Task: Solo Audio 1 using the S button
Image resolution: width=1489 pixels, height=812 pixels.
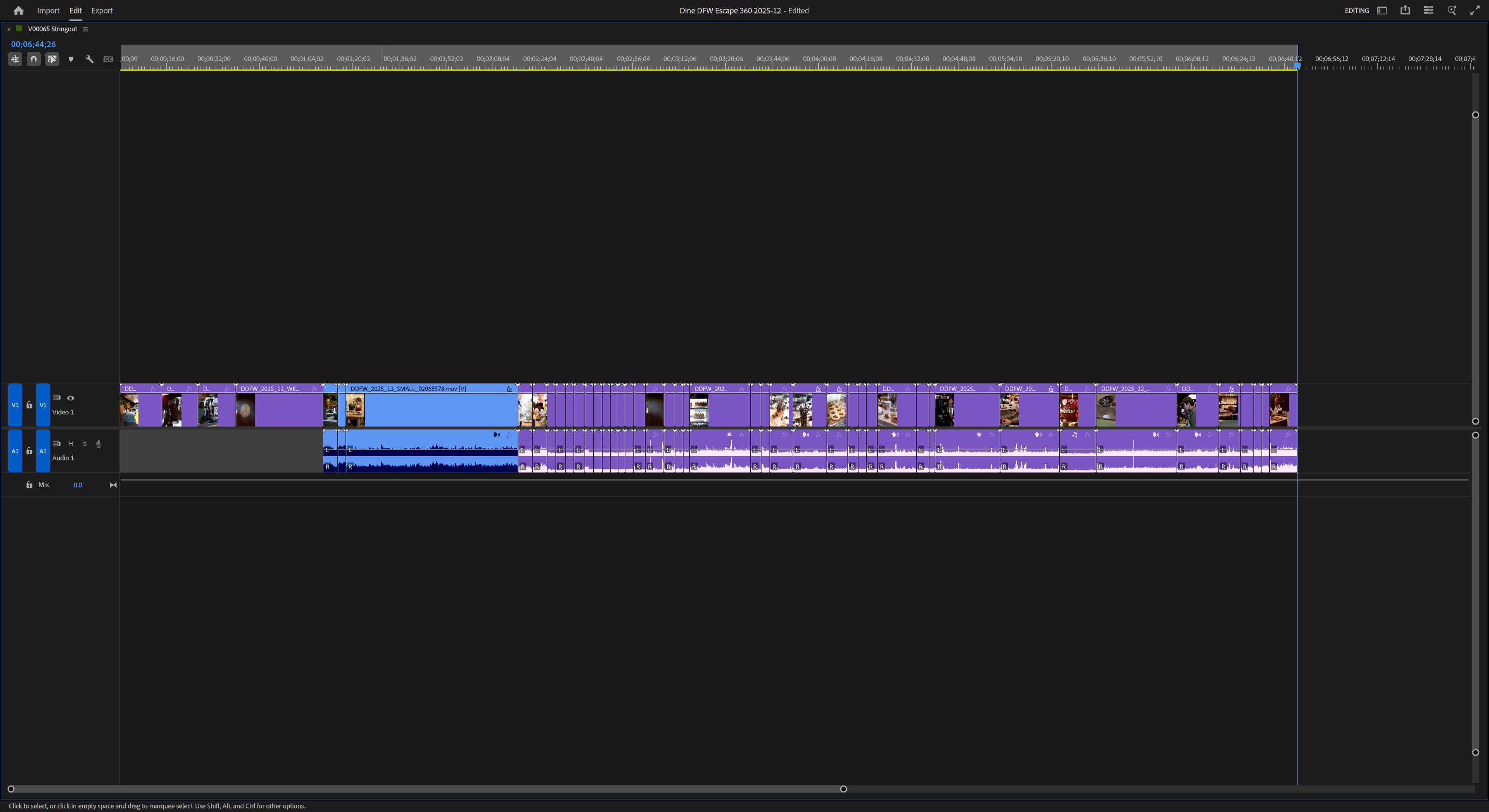Action: [85, 444]
